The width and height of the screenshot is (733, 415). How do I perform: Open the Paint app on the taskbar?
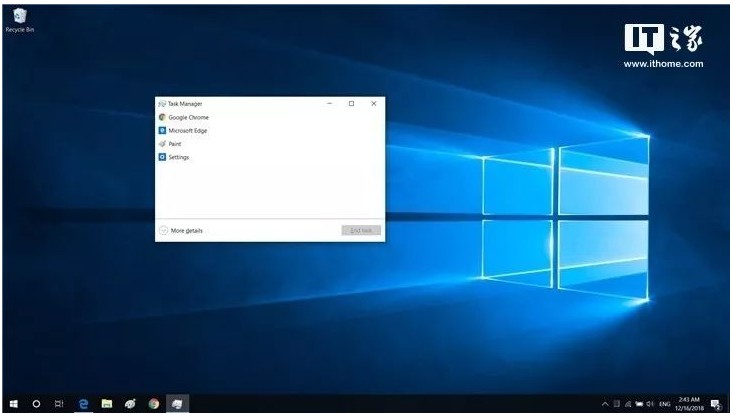130,404
